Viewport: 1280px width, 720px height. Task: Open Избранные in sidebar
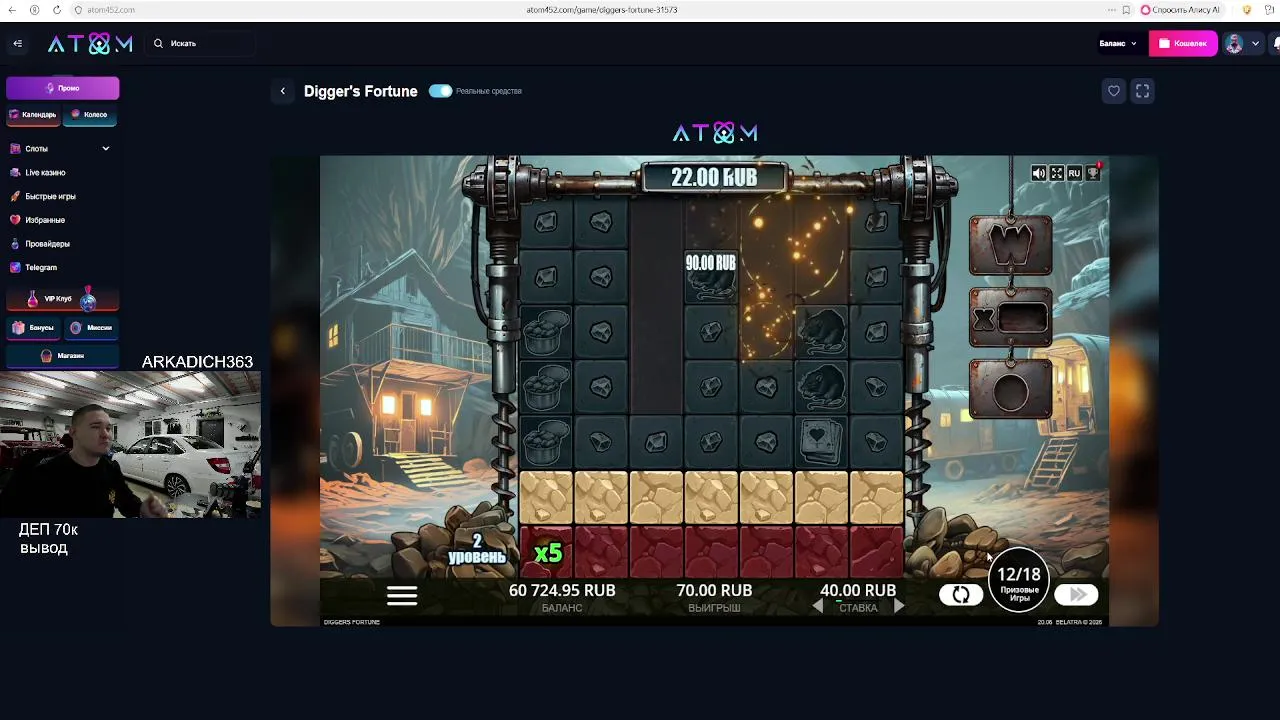pyautogui.click(x=45, y=220)
